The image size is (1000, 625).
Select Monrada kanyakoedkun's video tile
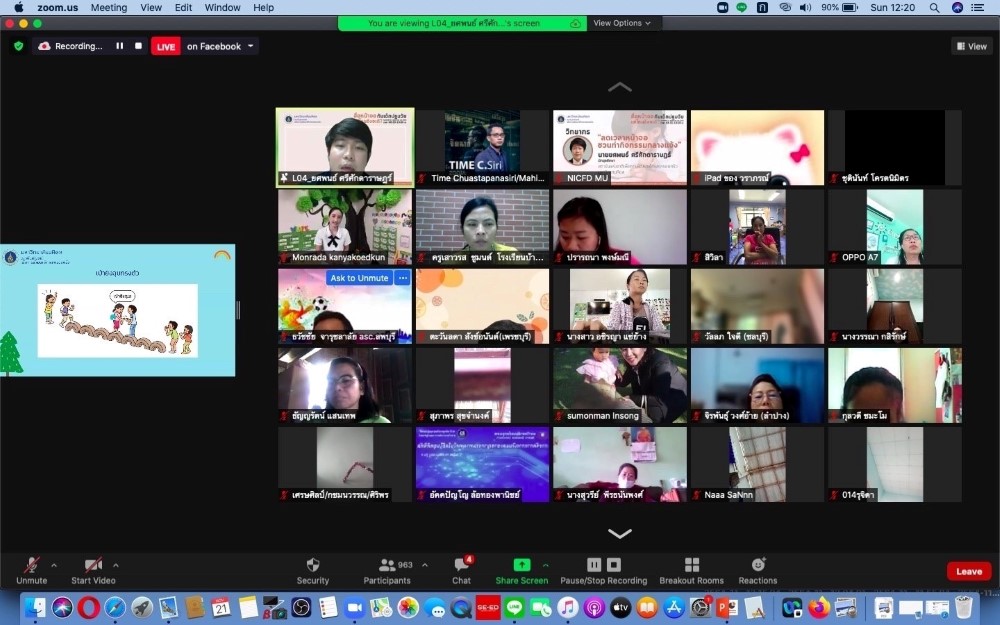pyautogui.click(x=344, y=227)
